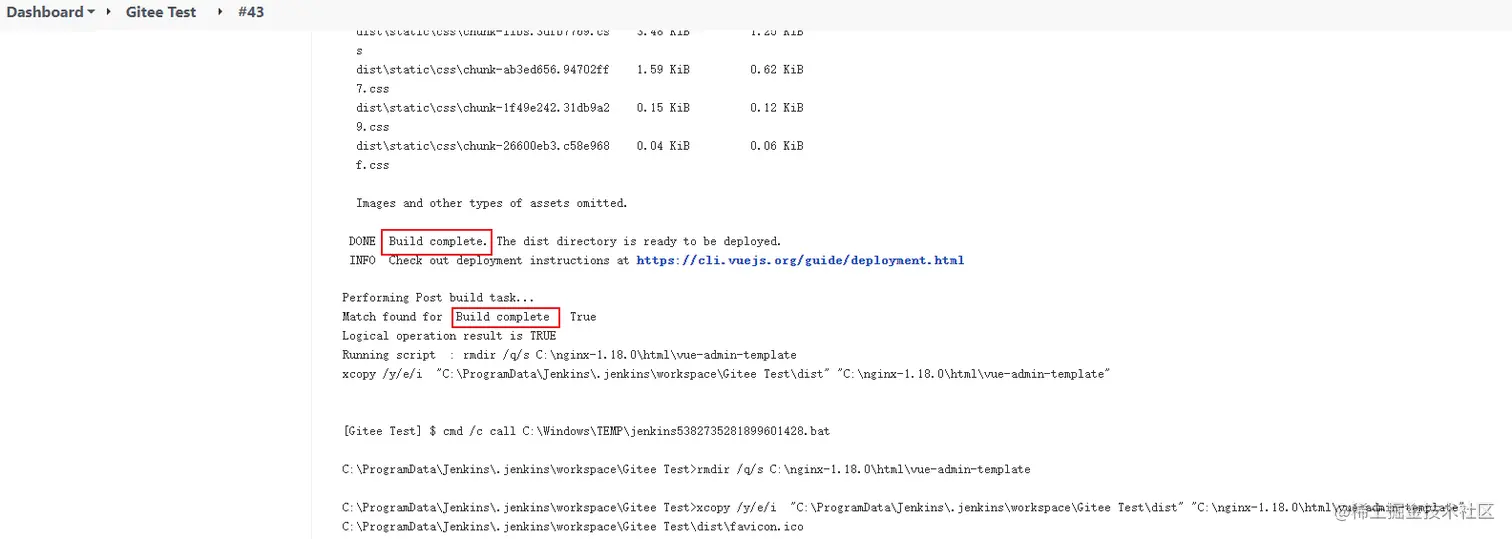Go to the Gitee Test breadcrumb

pyautogui.click(x=161, y=12)
